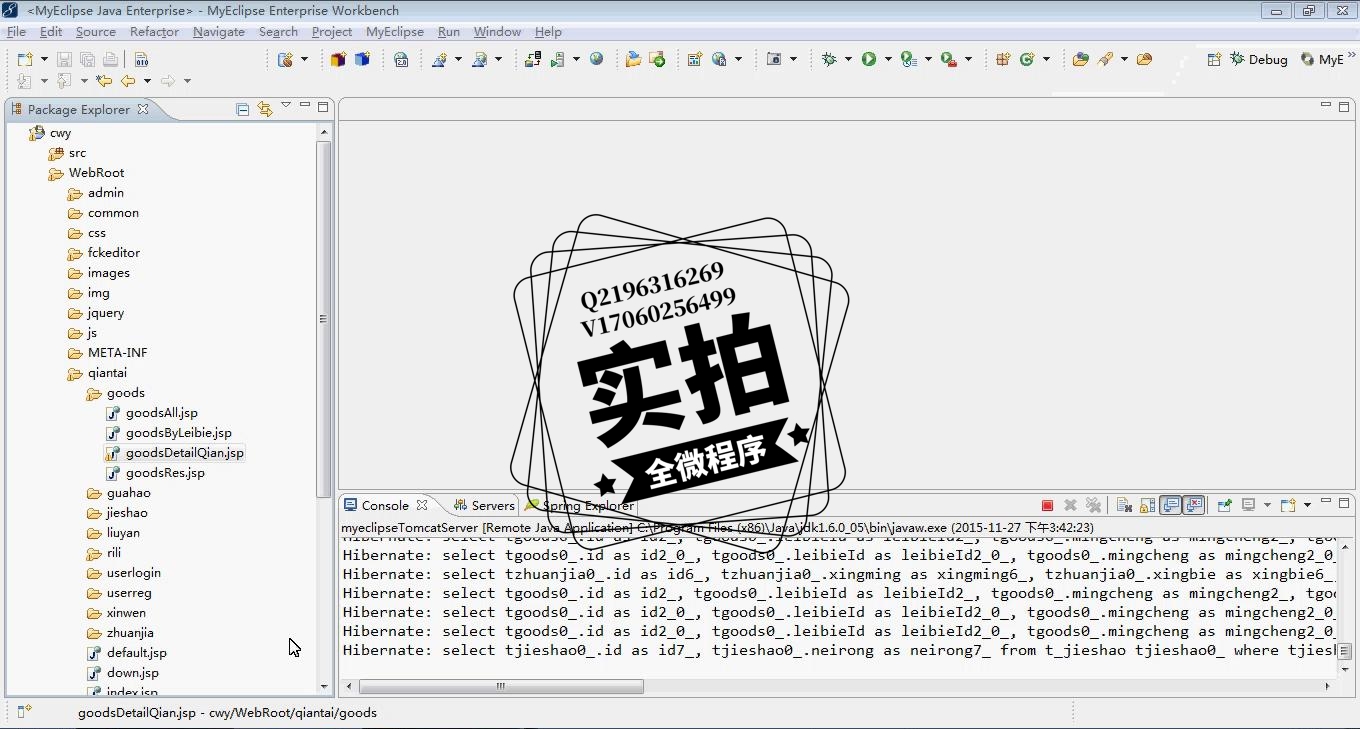Select goodsDetailQian.jsp file
The width and height of the screenshot is (1360, 729).
click(185, 453)
